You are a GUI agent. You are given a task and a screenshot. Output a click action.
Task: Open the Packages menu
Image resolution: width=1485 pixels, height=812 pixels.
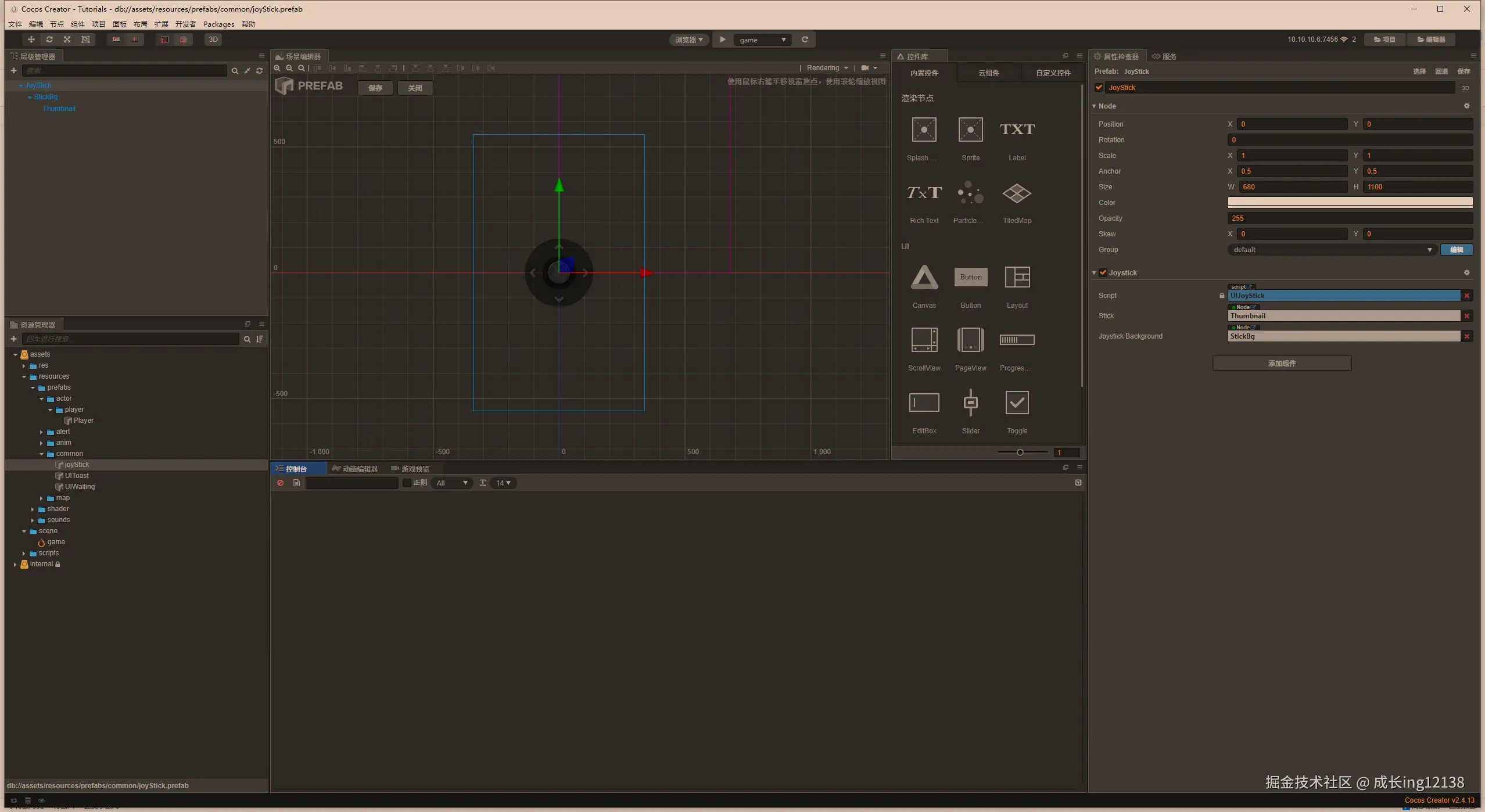point(218,24)
